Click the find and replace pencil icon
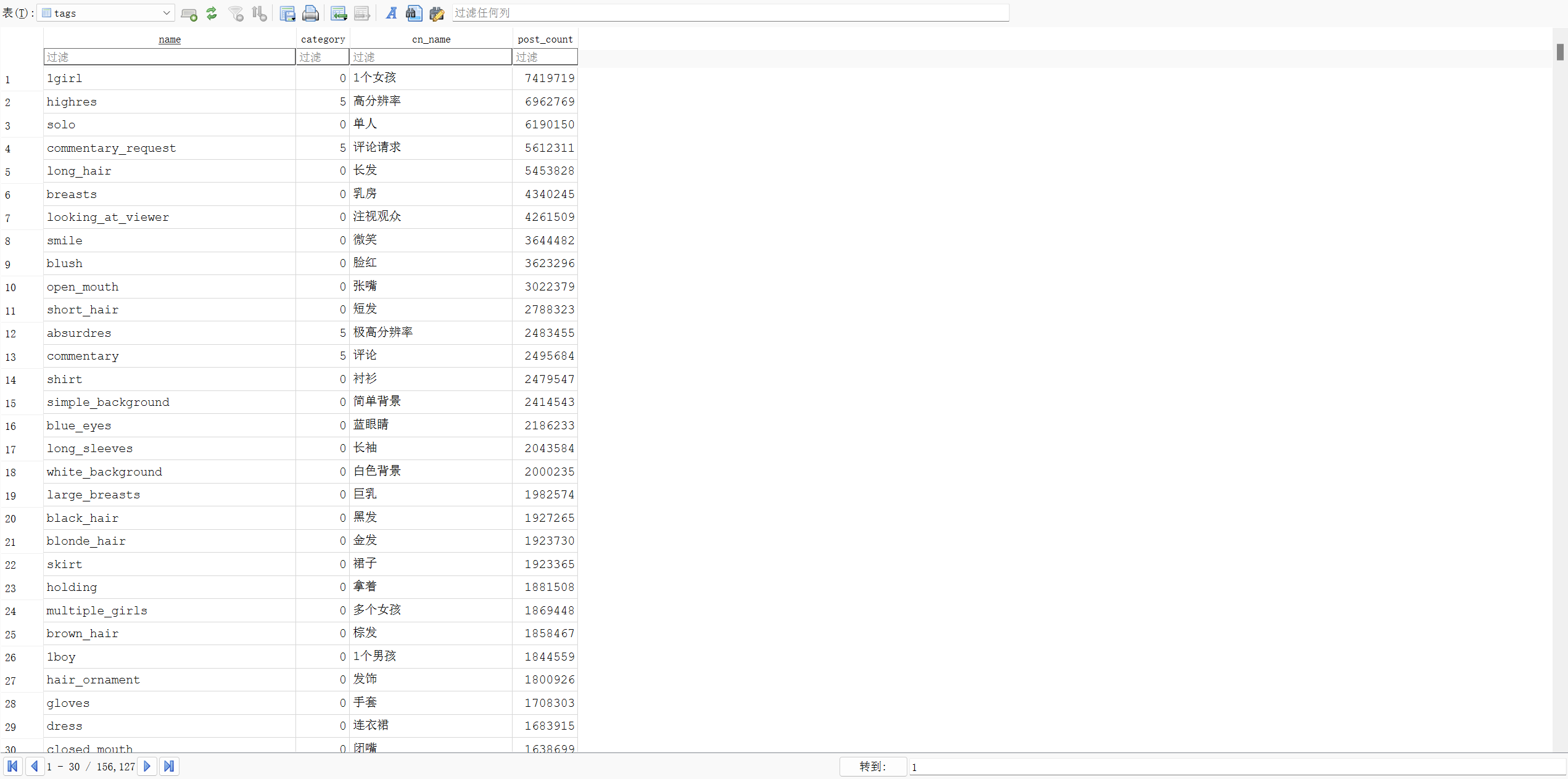Viewport: 1568px width, 779px height. click(437, 13)
